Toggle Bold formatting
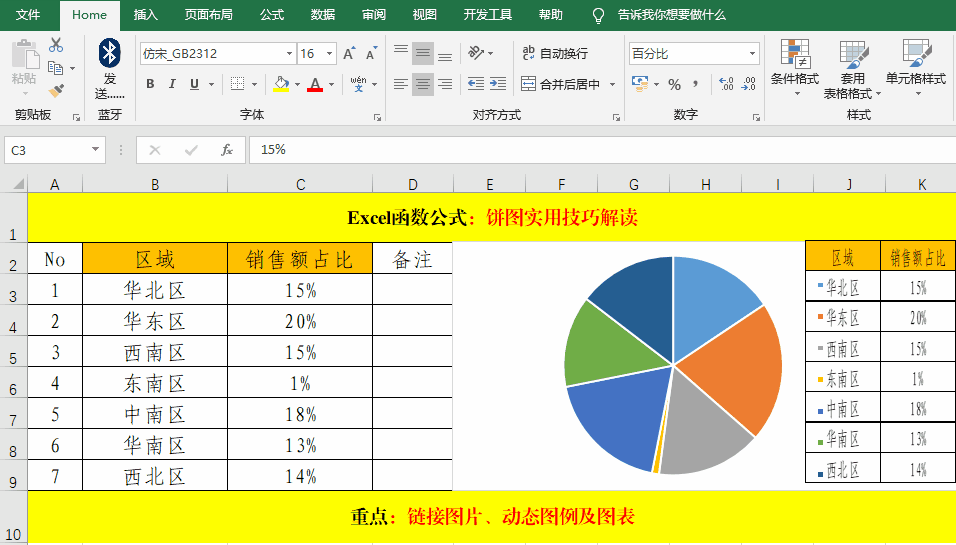956x545 pixels. tap(150, 84)
